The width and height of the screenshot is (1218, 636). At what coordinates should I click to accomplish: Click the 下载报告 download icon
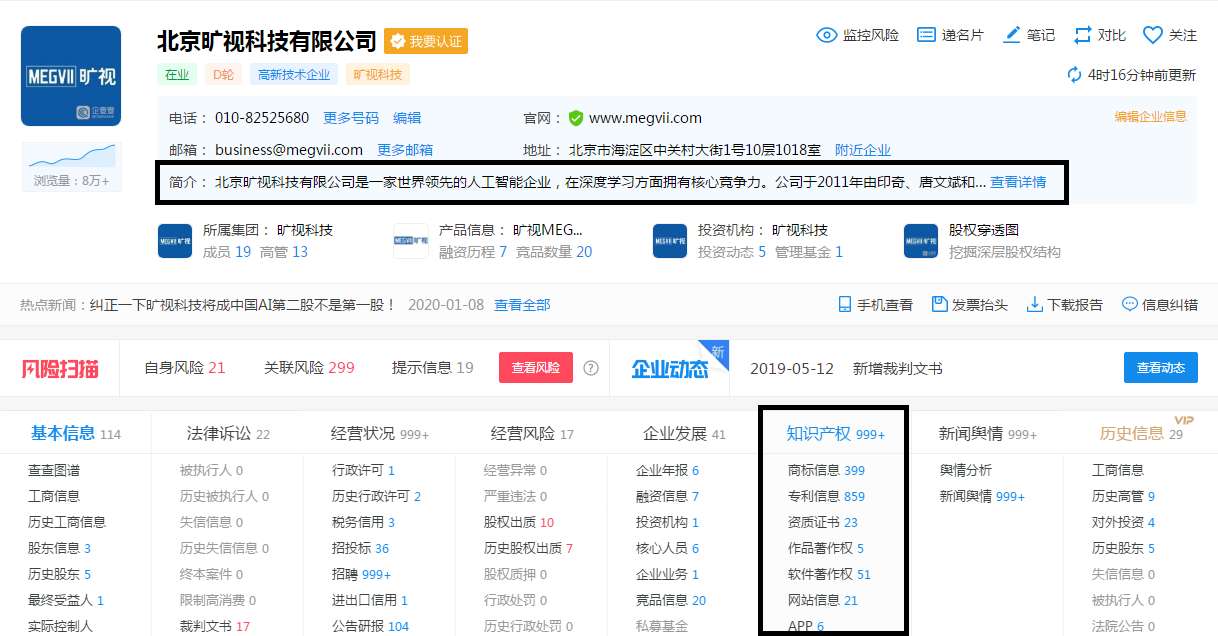pos(1034,304)
